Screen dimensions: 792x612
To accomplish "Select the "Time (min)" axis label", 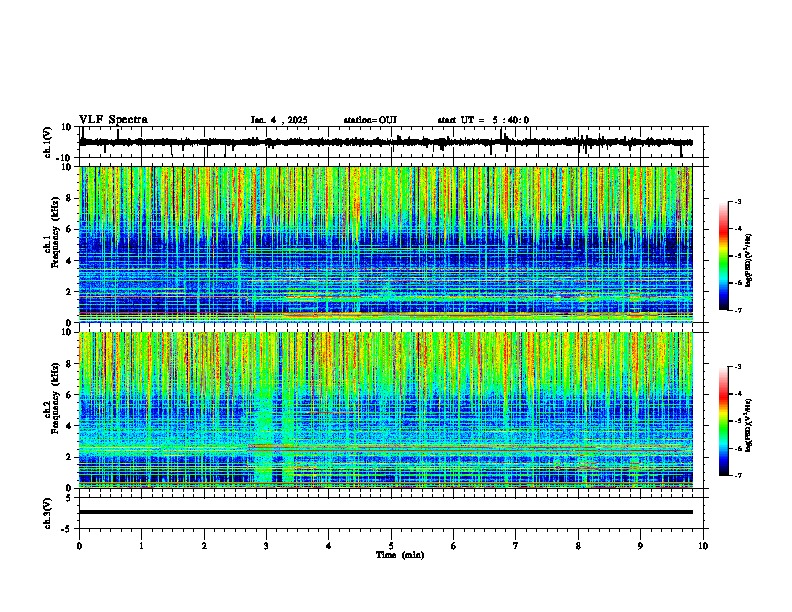I will (x=400, y=555).
